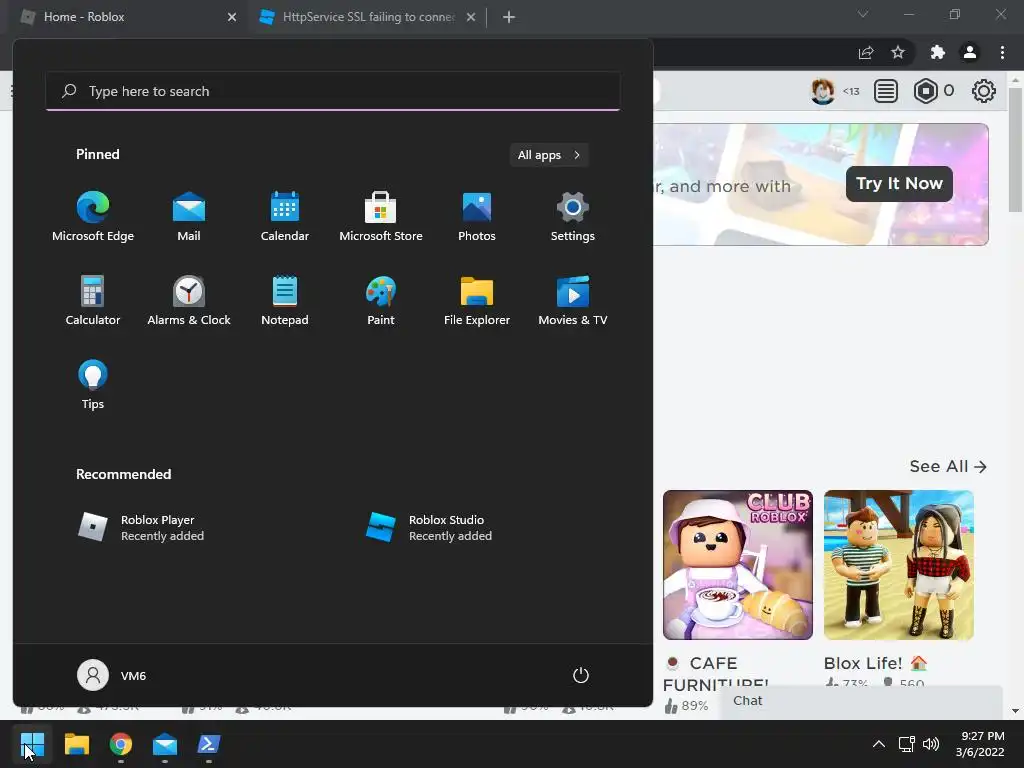The width and height of the screenshot is (1024, 768).
Task: Close the HttpService SSL tab
Action: tap(471, 17)
